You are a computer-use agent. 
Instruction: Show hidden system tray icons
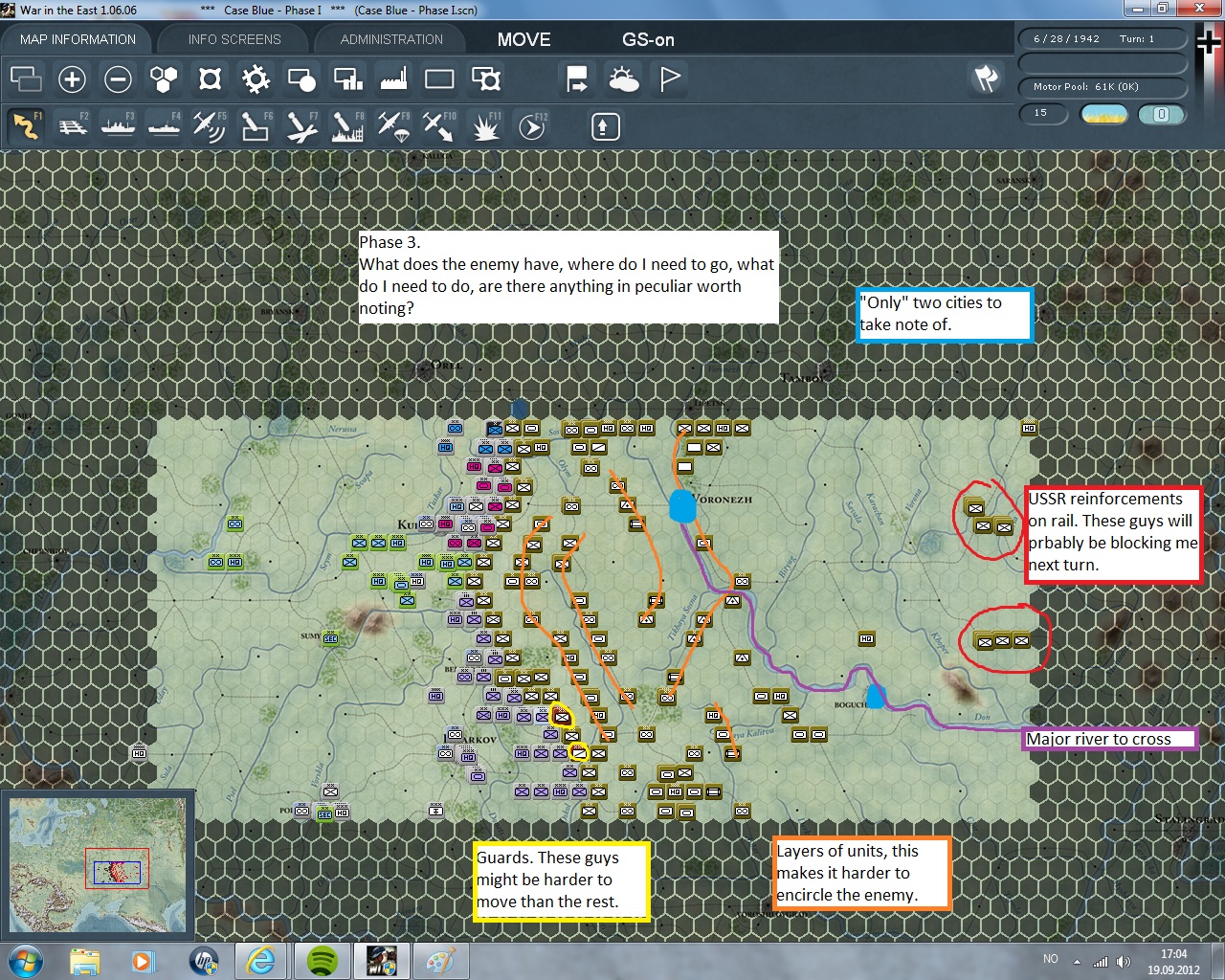click(x=1077, y=961)
